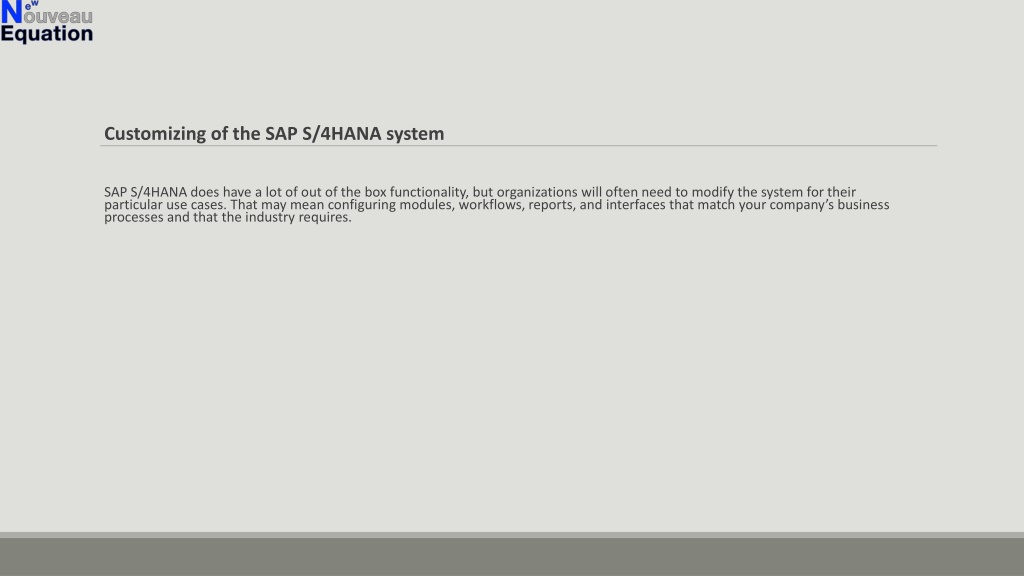
Task: Click the word 'interfaces' in the second line
Action: tap(635, 204)
